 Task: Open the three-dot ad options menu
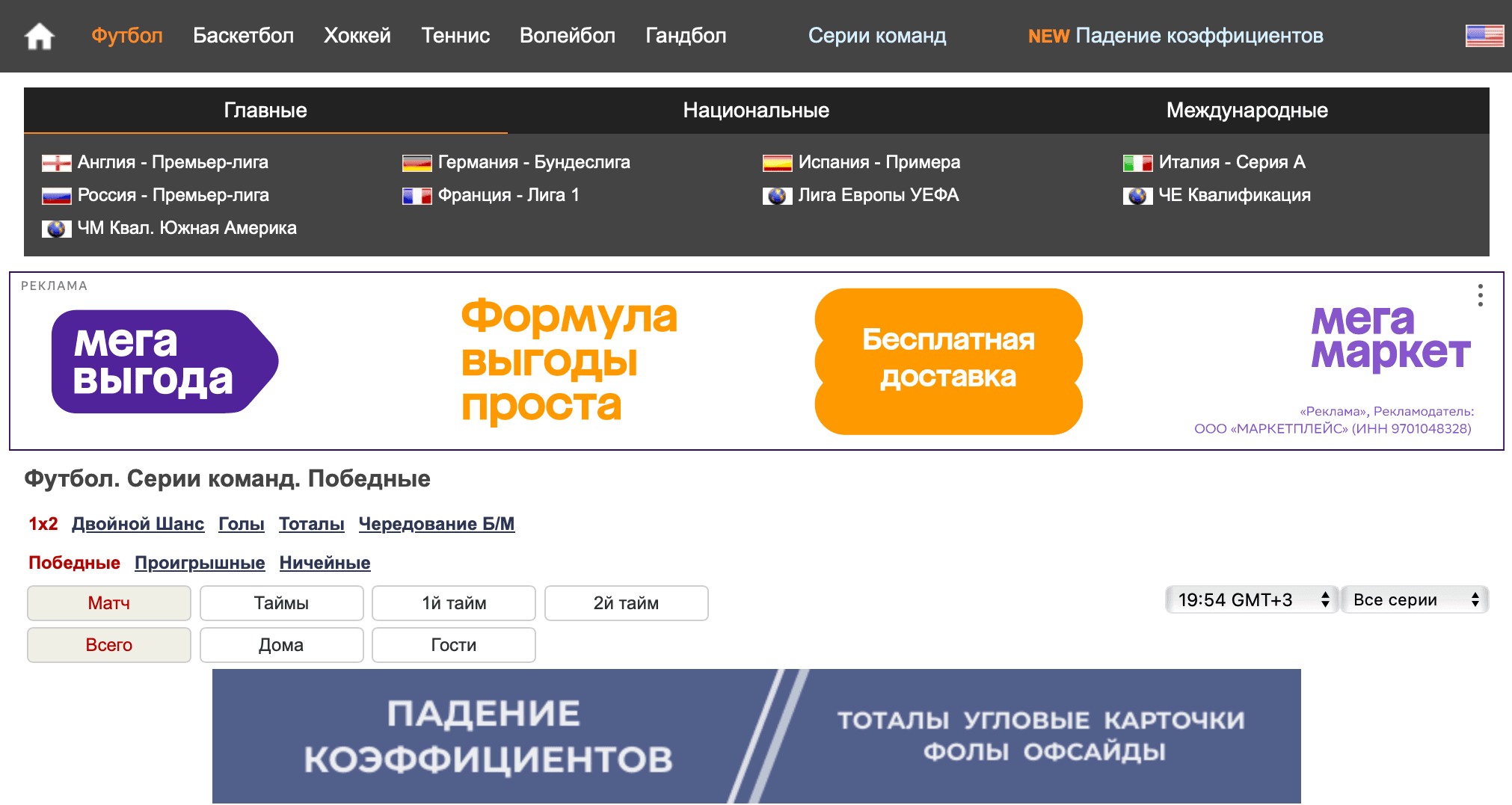(x=1480, y=295)
